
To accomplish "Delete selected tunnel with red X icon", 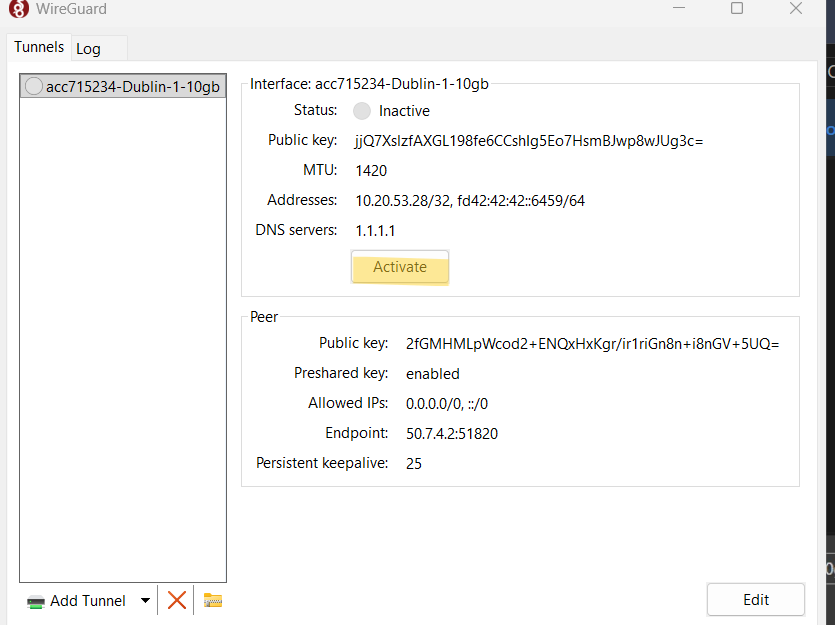I will (x=177, y=600).
